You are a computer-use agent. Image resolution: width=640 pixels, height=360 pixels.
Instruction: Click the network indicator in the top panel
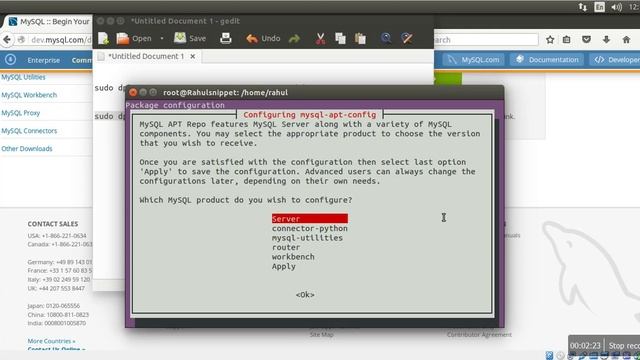click(582, 7)
